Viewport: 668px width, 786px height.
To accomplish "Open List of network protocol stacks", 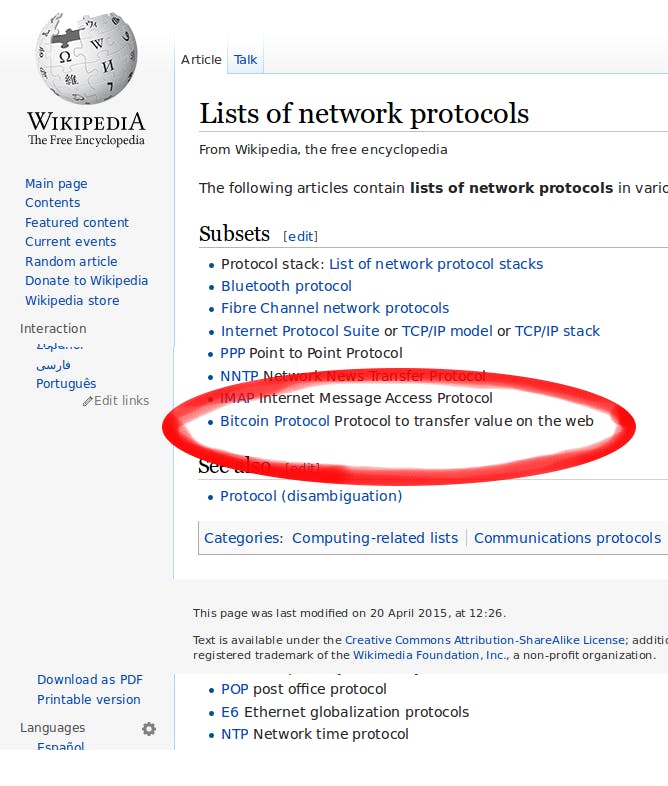I will [436, 264].
